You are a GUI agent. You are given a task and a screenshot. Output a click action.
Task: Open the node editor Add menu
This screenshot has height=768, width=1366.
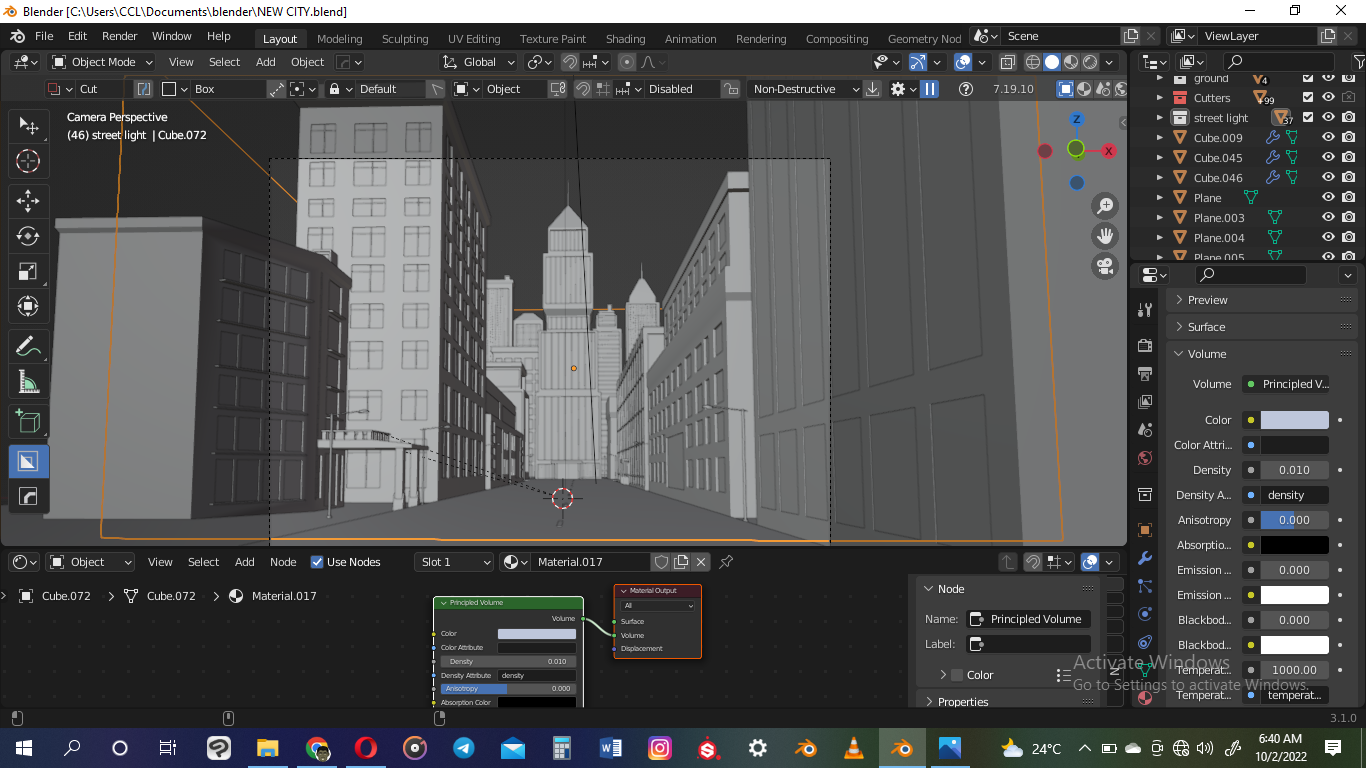[x=245, y=562]
